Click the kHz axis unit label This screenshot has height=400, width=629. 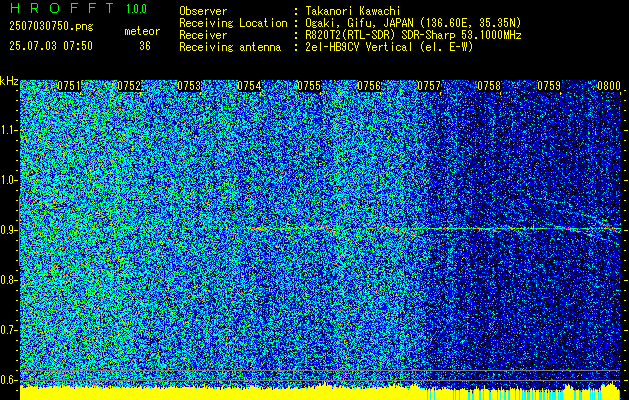(x=9, y=81)
